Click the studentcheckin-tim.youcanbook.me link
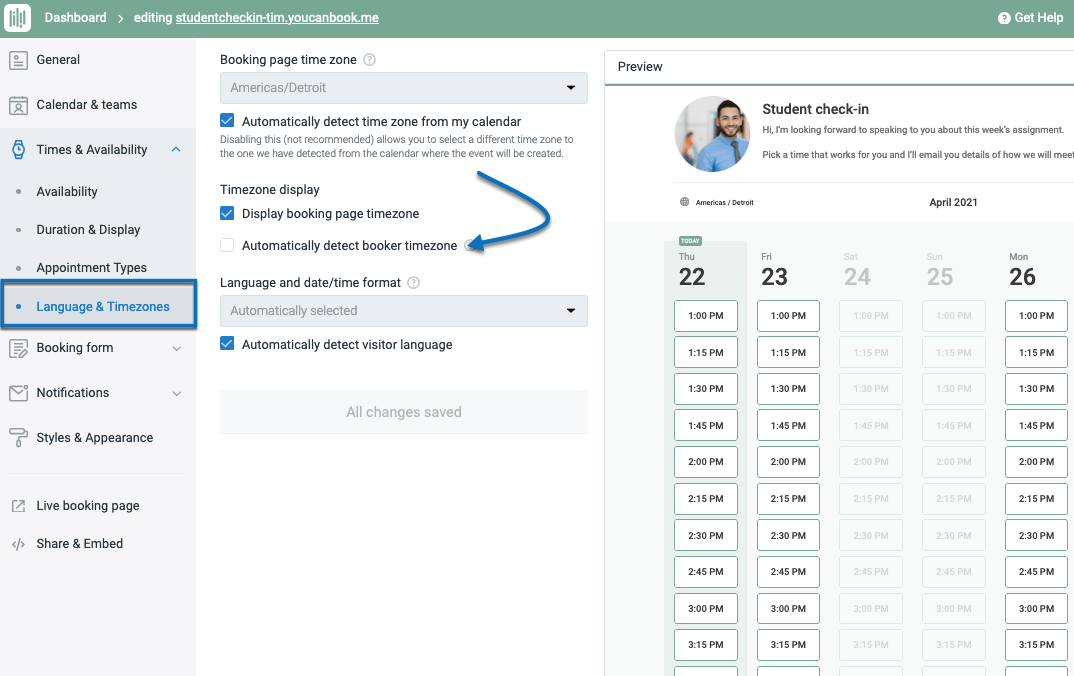 278,17
